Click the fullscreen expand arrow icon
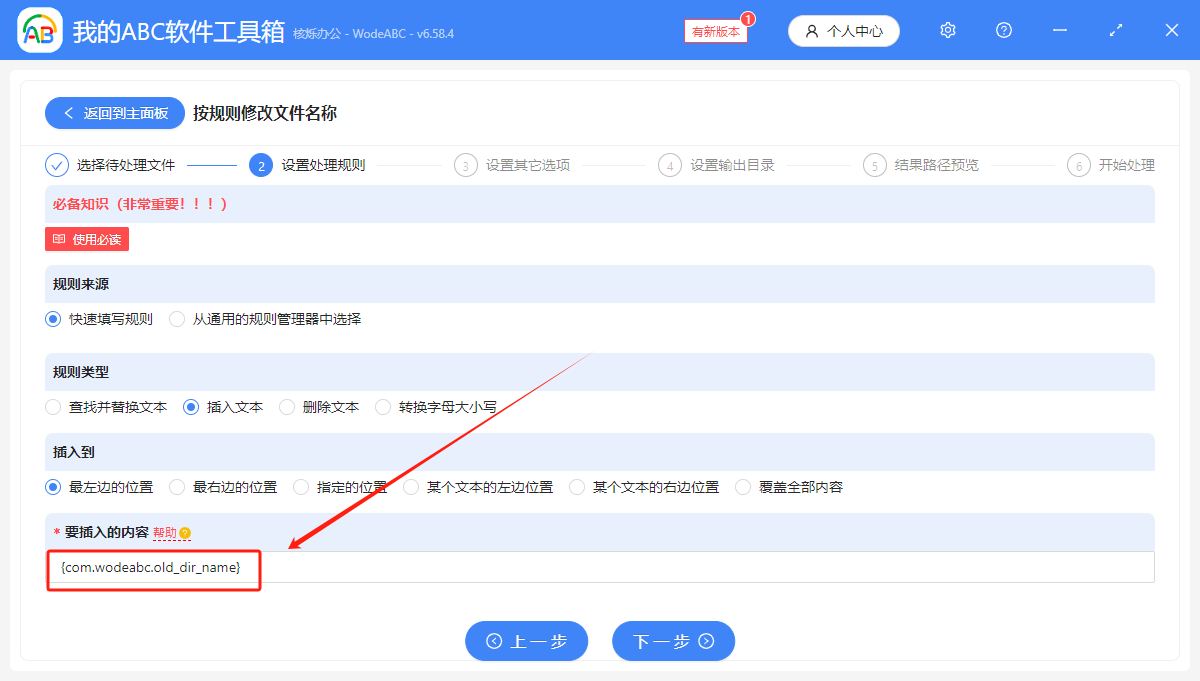 pyautogui.click(x=1115, y=30)
